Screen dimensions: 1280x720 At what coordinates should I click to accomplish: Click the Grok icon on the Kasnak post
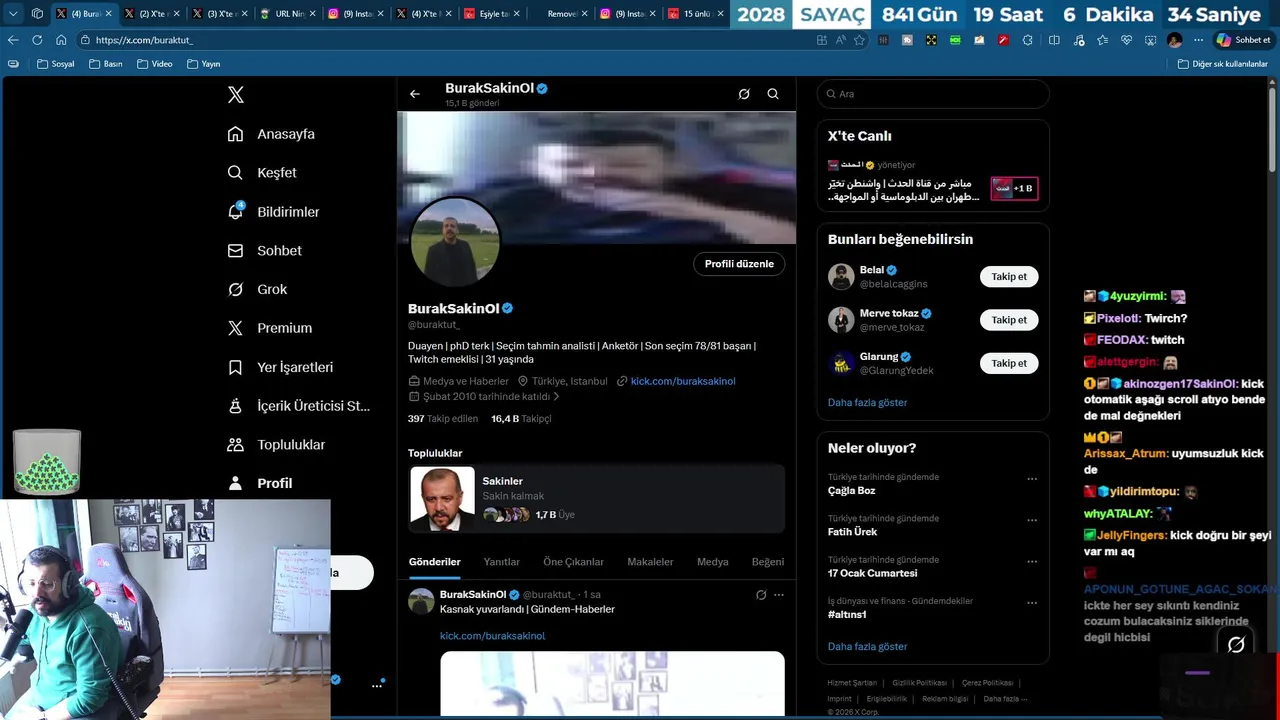pyautogui.click(x=761, y=595)
